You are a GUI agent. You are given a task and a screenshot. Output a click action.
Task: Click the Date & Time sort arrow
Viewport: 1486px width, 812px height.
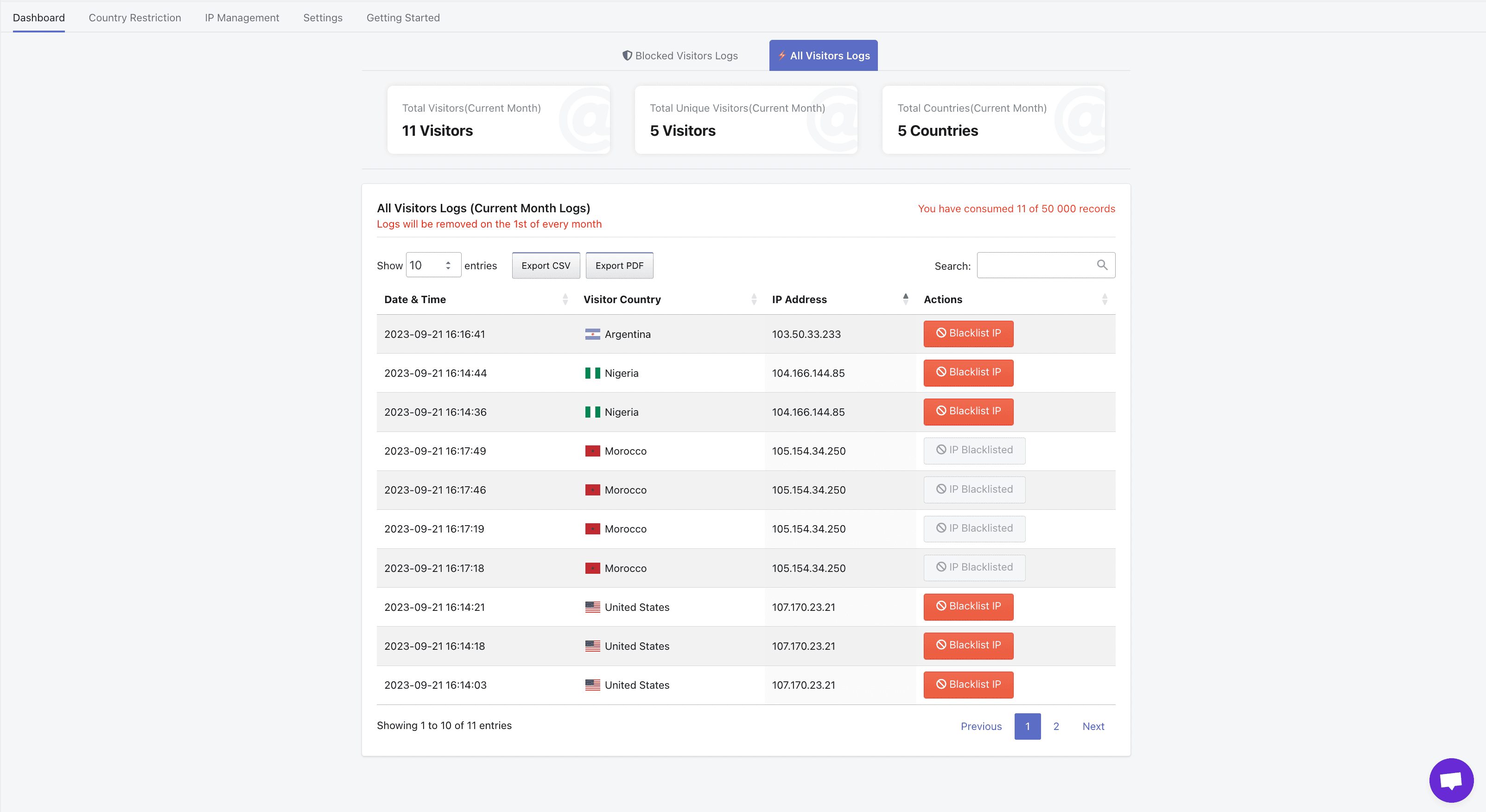[x=565, y=299]
